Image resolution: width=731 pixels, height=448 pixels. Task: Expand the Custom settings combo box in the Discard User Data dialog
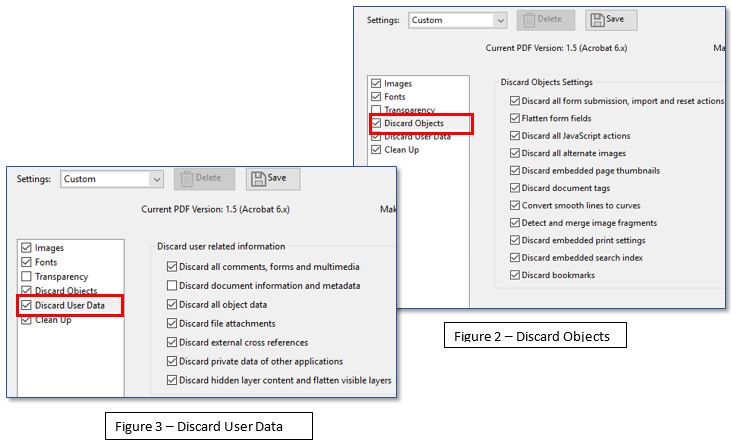coord(156,179)
